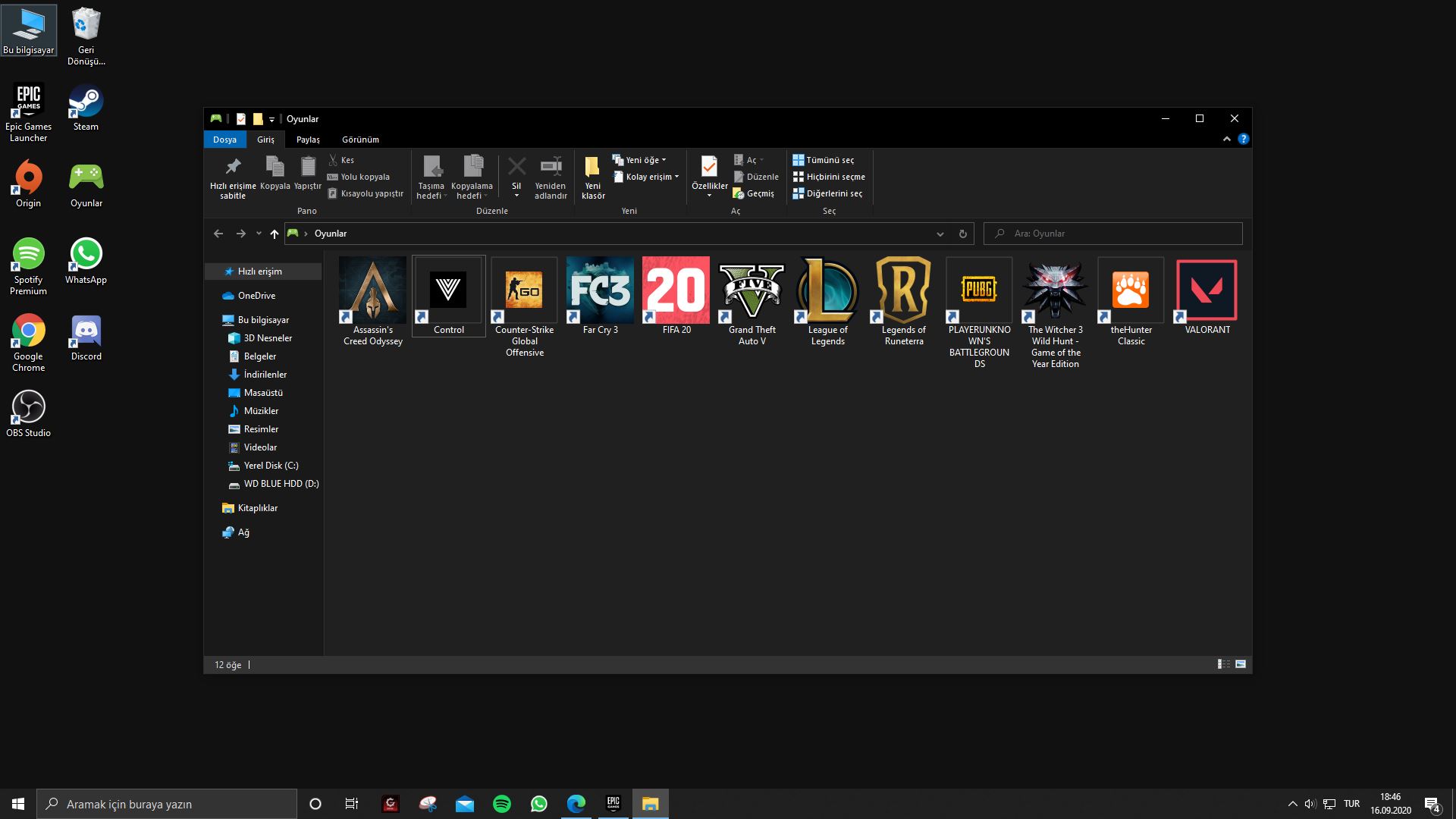The image size is (1456, 819).
Task: Select the VALORANT shortcut
Action: click(x=1207, y=297)
